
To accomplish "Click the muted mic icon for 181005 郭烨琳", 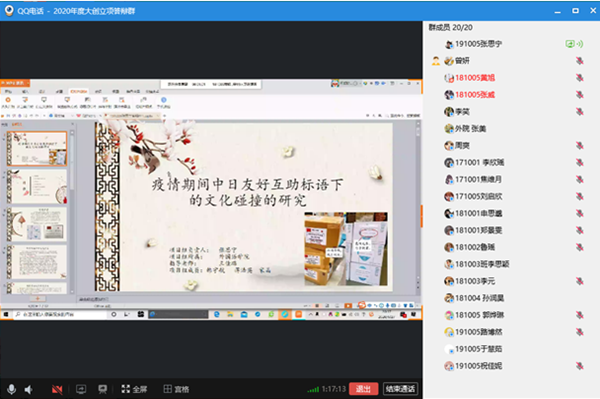I will 580,315.
